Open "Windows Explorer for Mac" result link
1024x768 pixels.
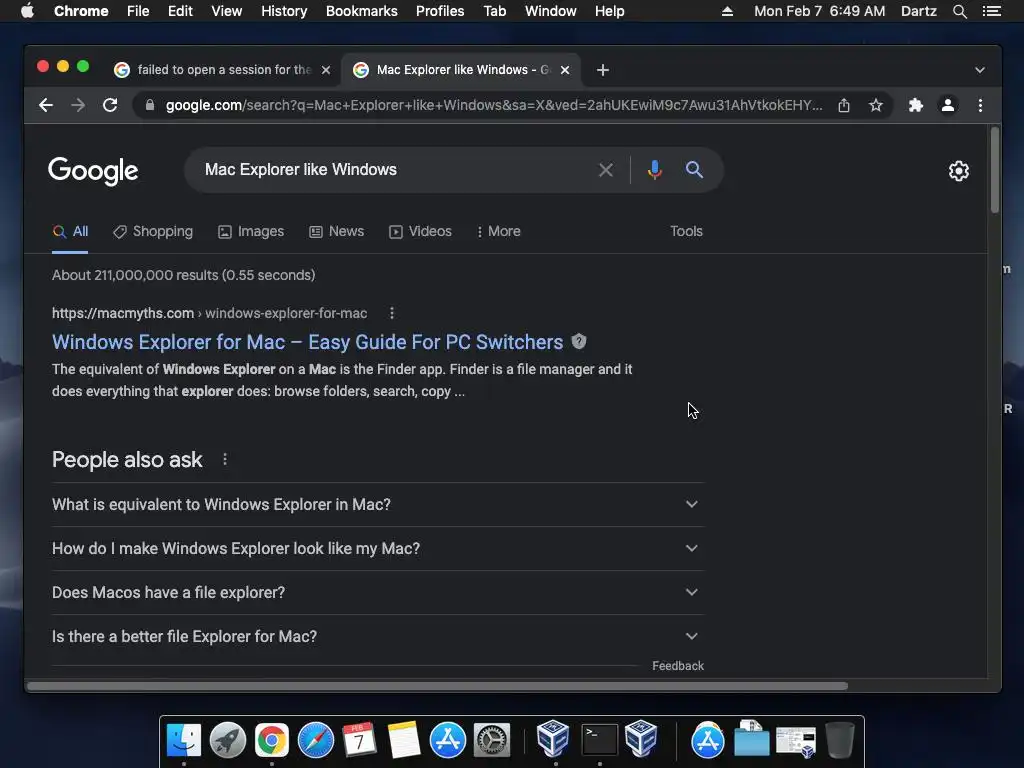(308, 342)
